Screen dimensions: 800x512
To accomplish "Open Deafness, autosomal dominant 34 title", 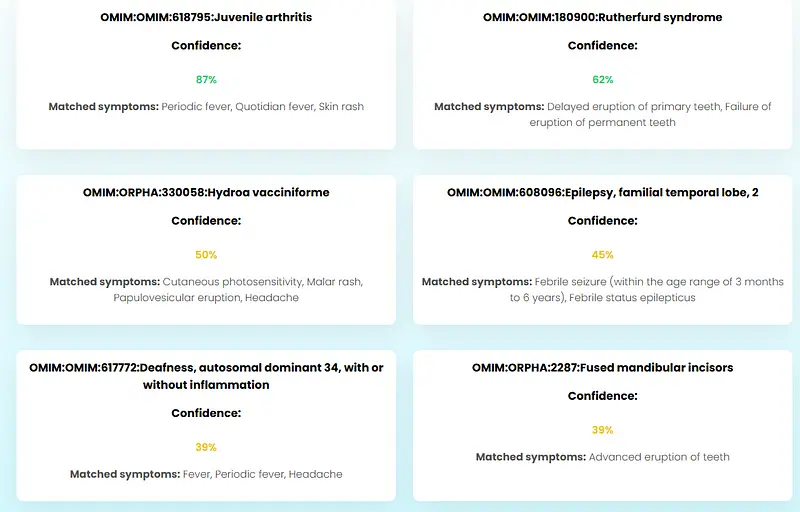I will (206, 376).
